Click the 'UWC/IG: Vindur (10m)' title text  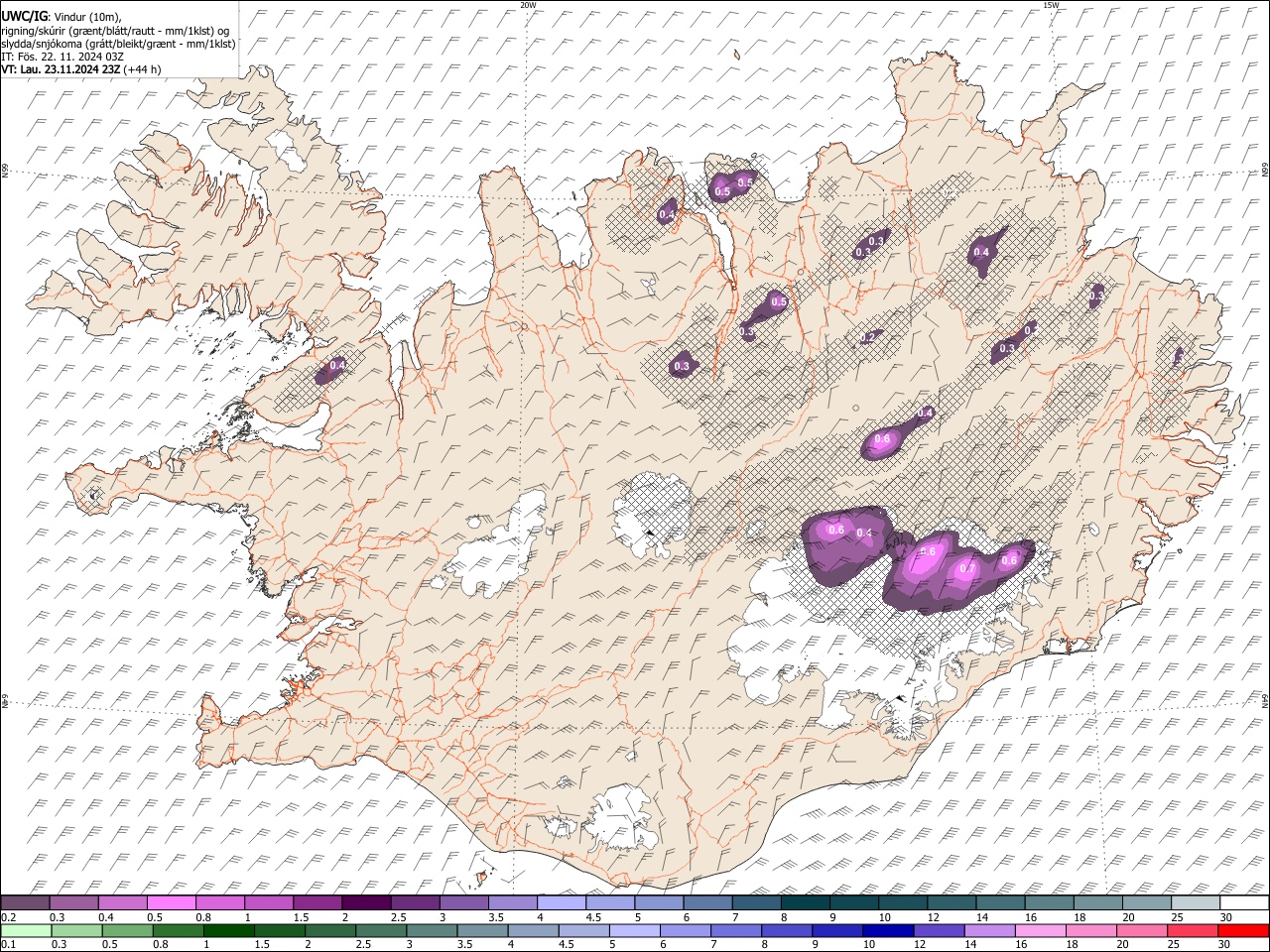pyautogui.click(x=61, y=17)
